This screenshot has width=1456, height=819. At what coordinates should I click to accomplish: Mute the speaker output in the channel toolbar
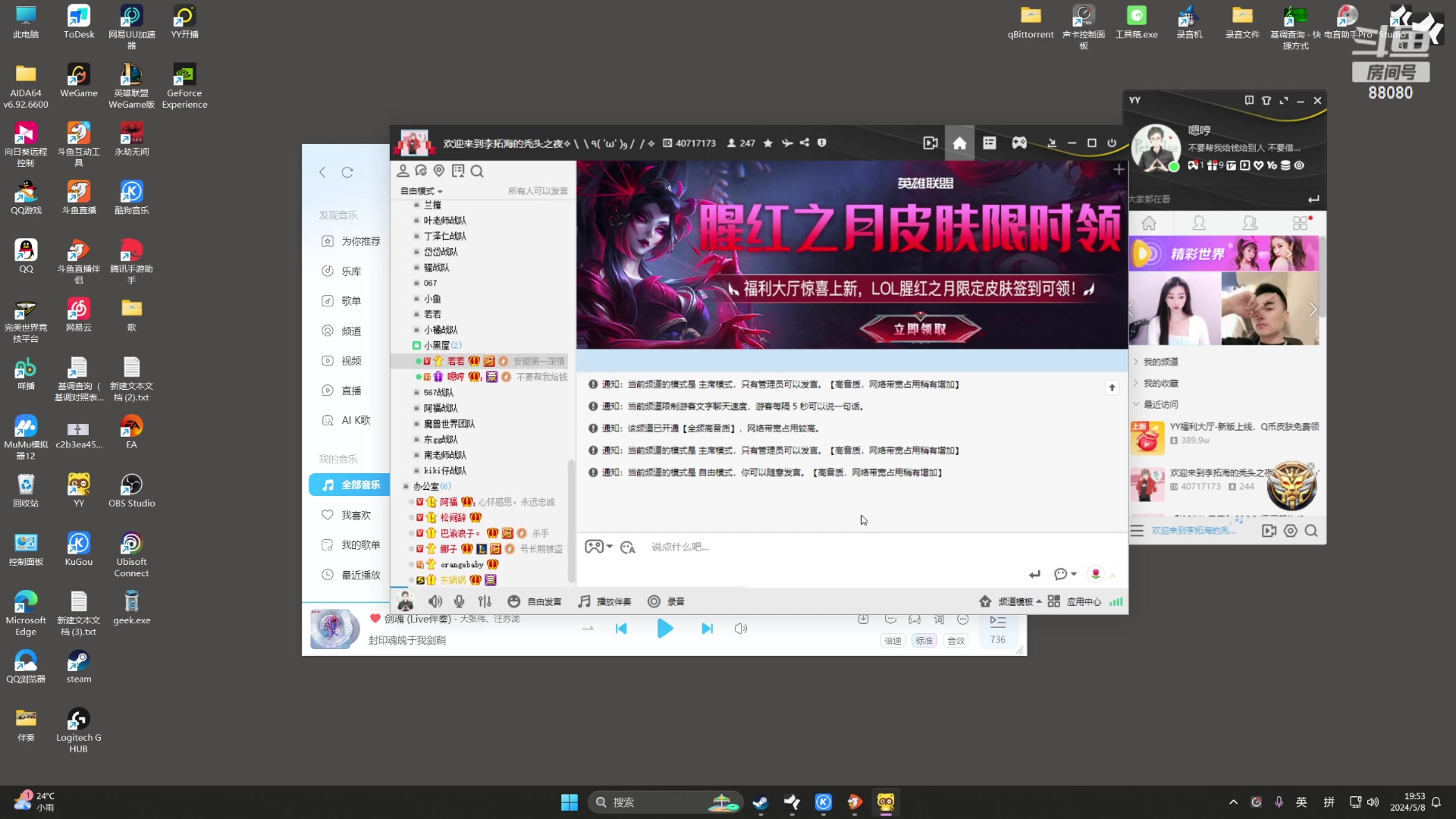click(x=435, y=601)
